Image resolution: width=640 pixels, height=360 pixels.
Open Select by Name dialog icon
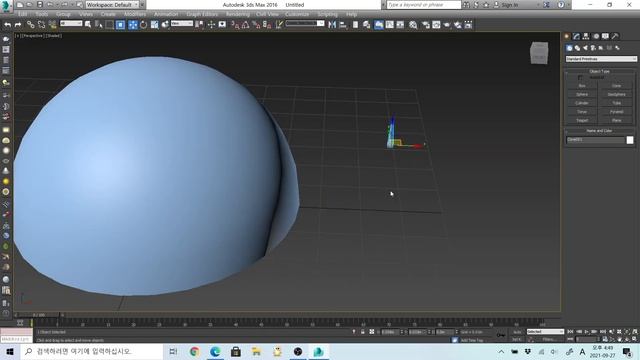(x=99, y=25)
